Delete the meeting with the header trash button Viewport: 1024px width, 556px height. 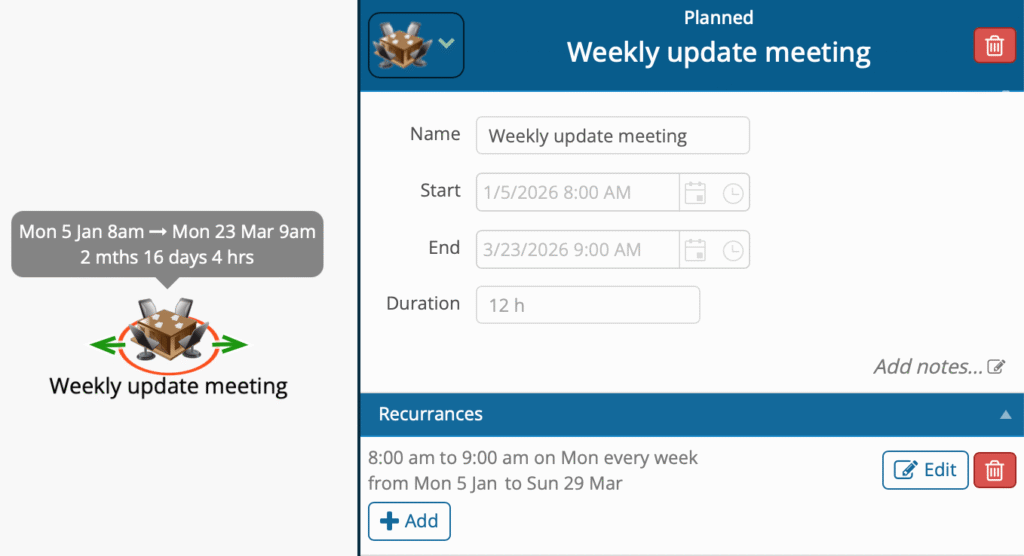tap(994, 46)
